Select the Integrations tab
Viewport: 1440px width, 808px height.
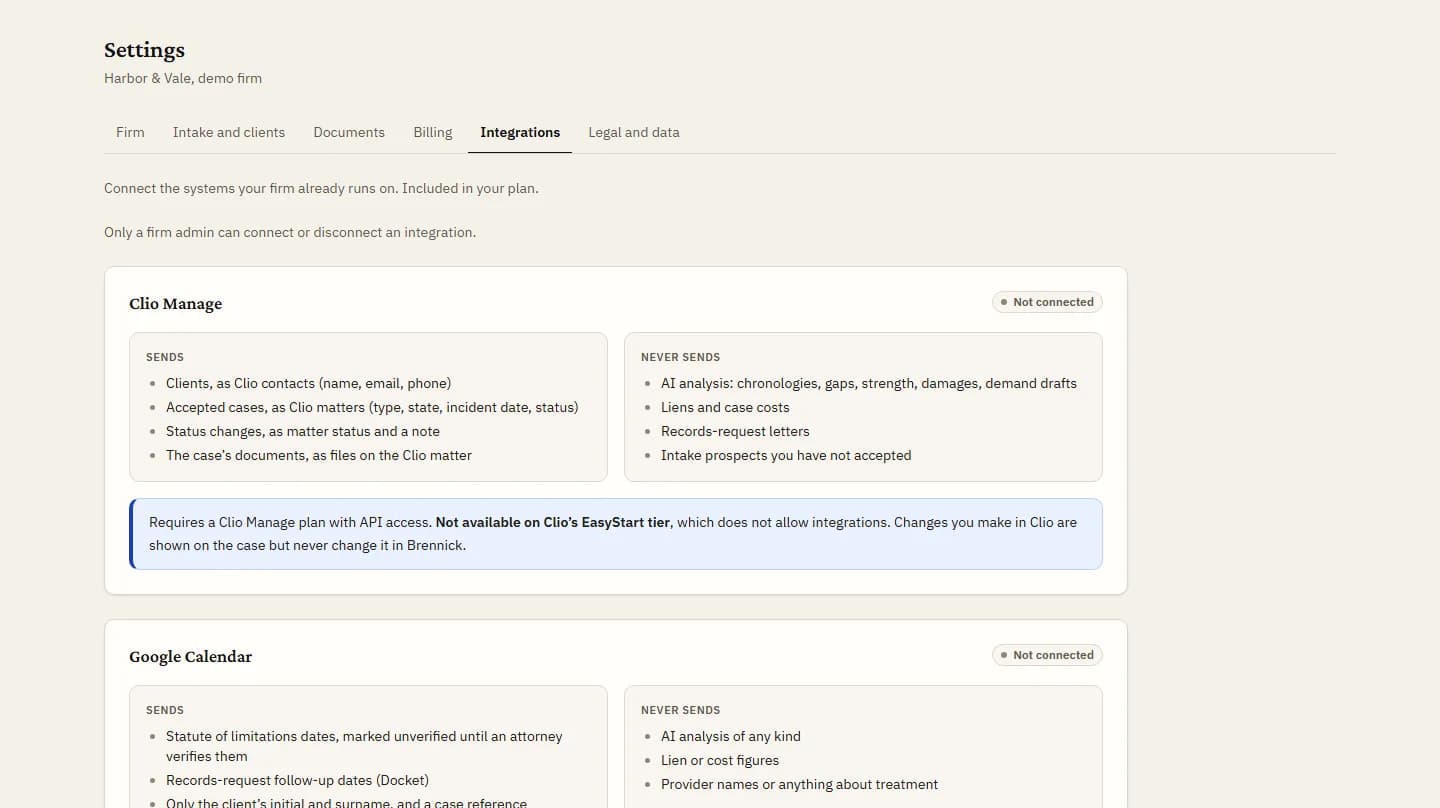[520, 132]
